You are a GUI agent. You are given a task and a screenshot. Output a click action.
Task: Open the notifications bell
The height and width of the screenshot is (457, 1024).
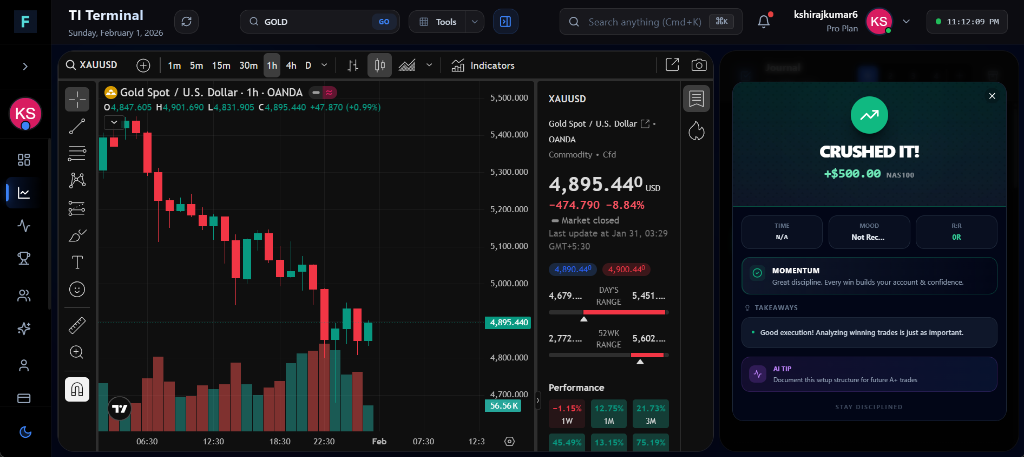(764, 21)
